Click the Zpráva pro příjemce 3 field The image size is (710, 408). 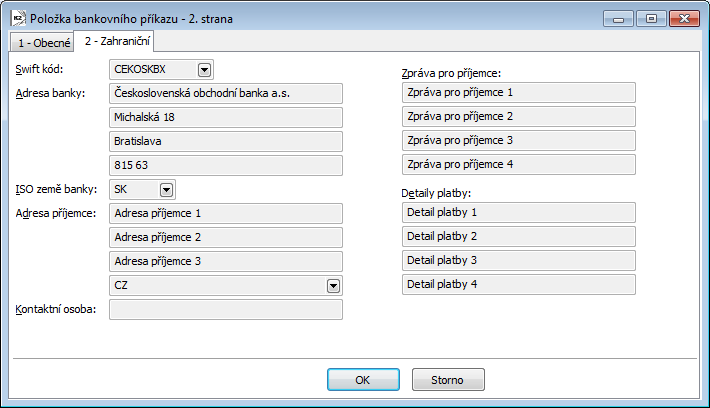point(519,140)
